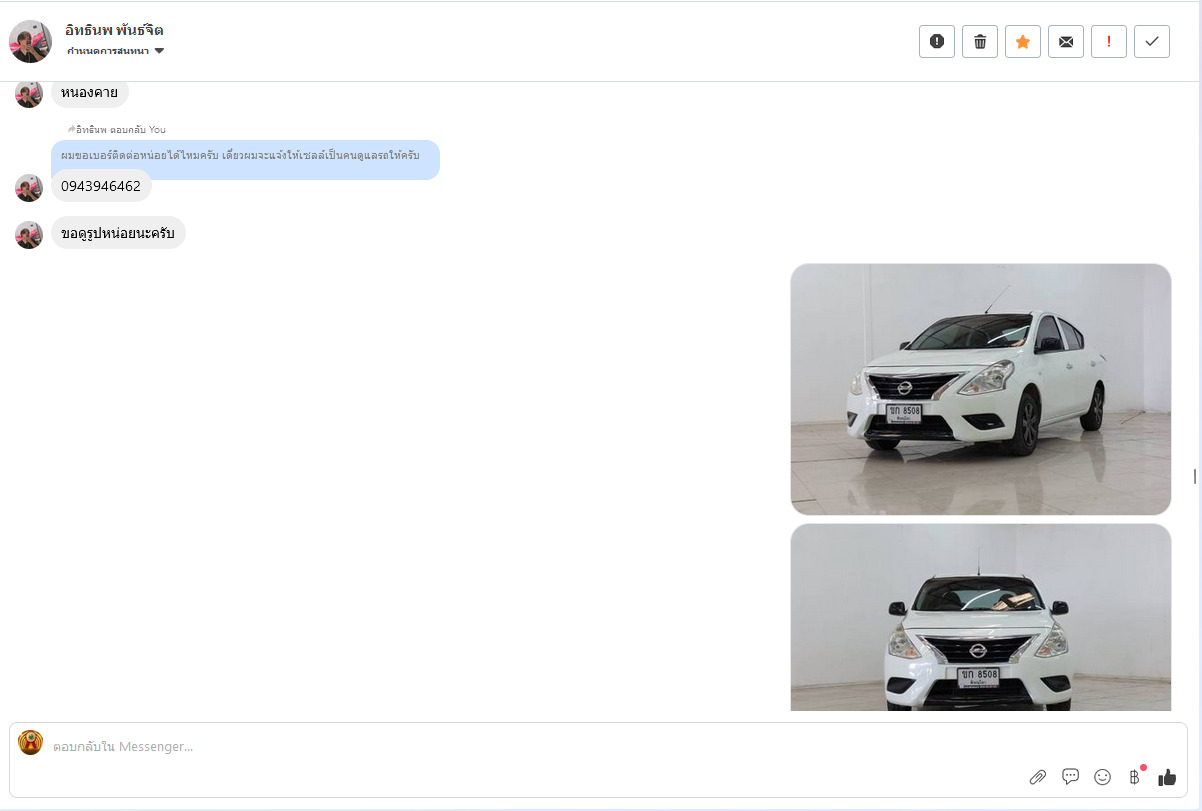This screenshot has height=811, width=1202.
Task: Open first white Nissan car photo
Action: 980,389
